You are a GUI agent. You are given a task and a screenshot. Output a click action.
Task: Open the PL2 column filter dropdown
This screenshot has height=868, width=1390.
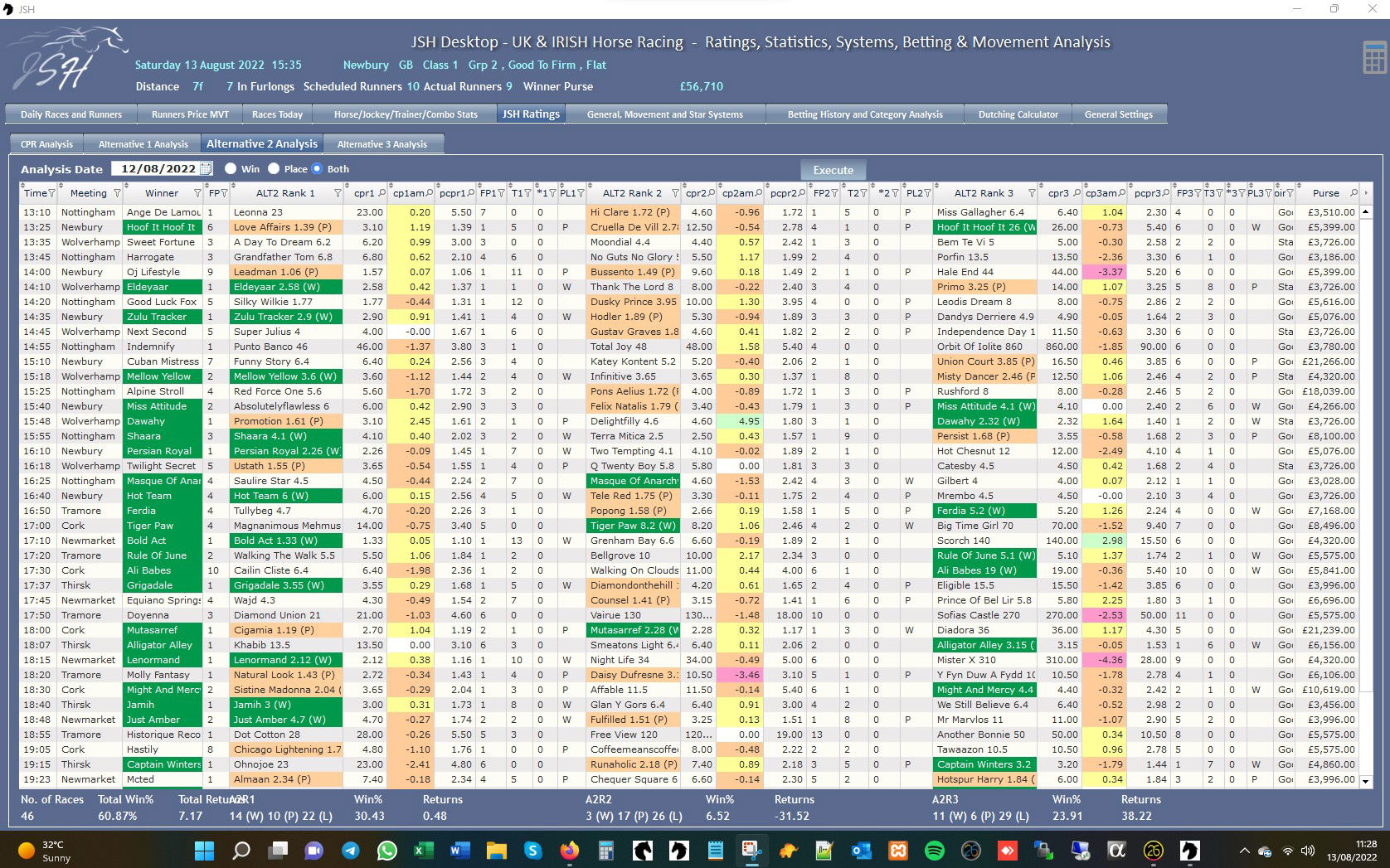point(927,193)
